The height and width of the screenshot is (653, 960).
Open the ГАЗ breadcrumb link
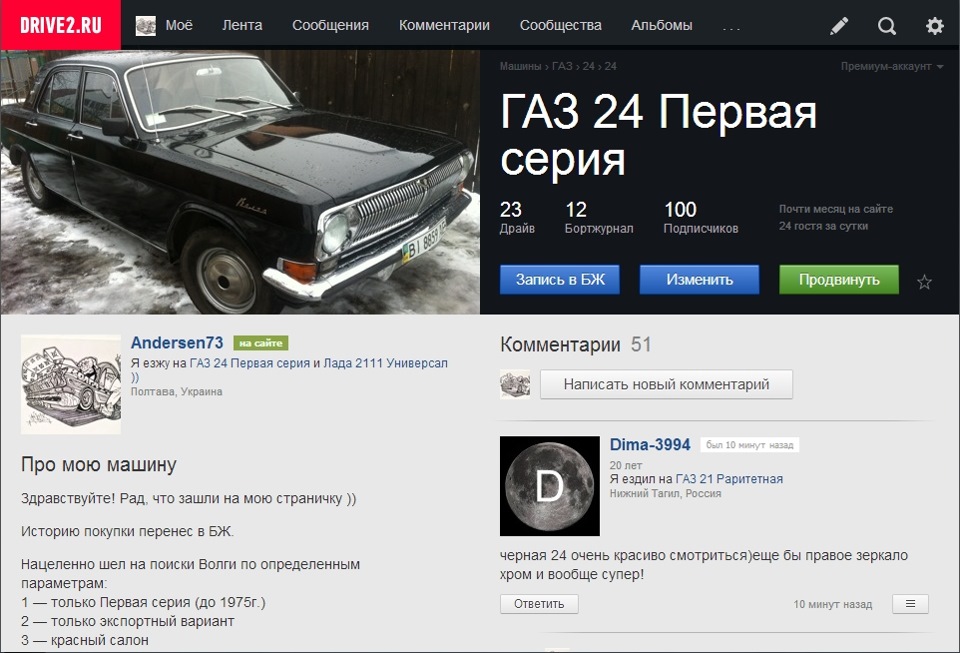click(x=562, y=66)
